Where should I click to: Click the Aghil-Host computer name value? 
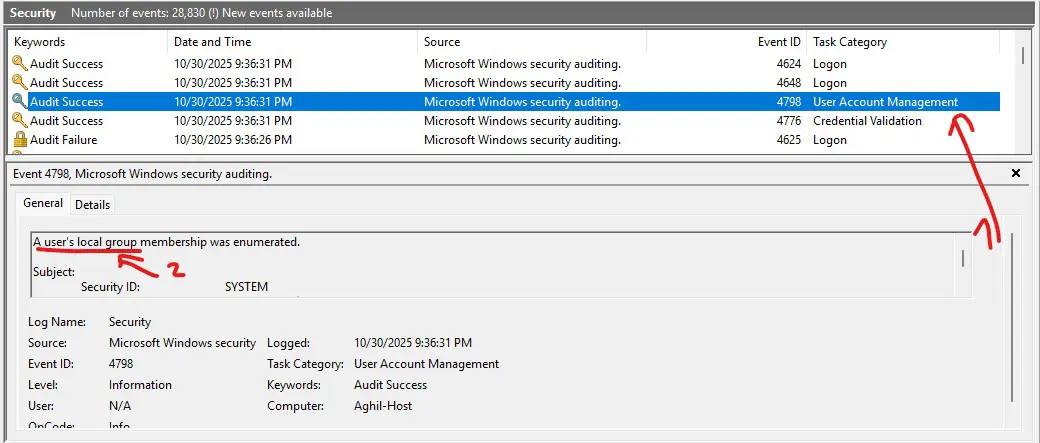click(x=383, y=406)
